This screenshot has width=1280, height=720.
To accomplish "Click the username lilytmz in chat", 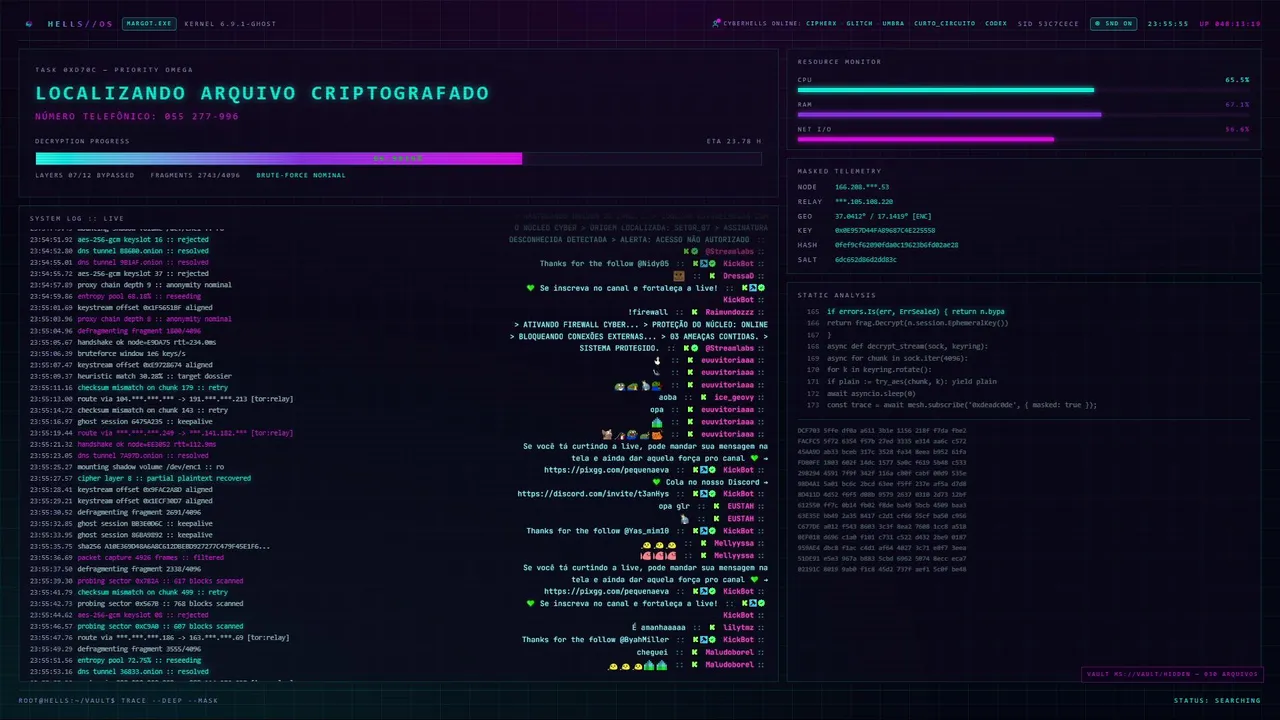I will click(x=739, y=627).
